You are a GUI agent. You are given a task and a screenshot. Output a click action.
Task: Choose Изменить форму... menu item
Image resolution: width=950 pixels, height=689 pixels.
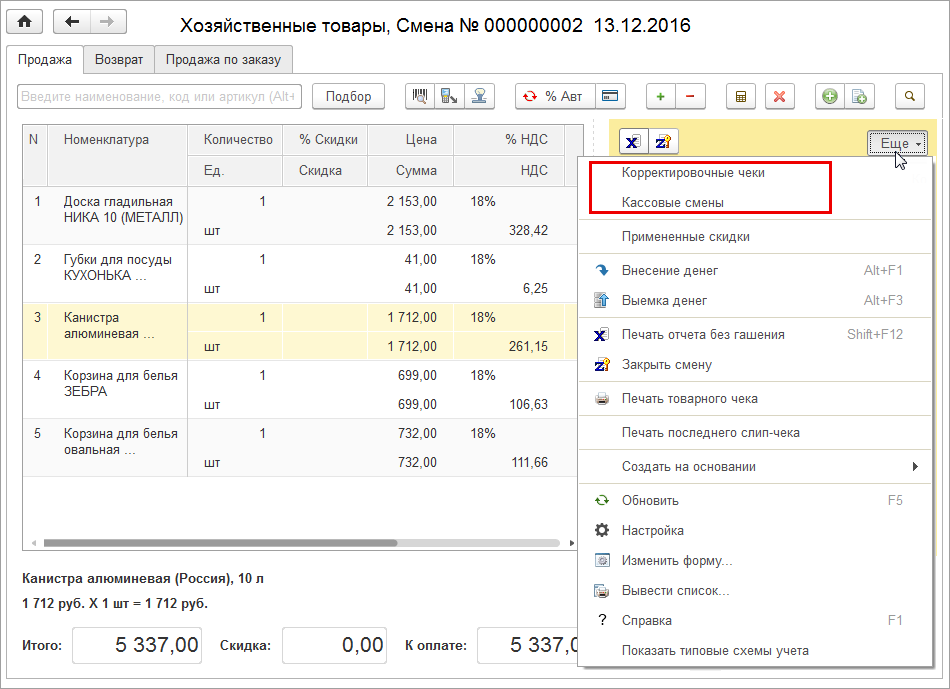(x=755, y=561)
